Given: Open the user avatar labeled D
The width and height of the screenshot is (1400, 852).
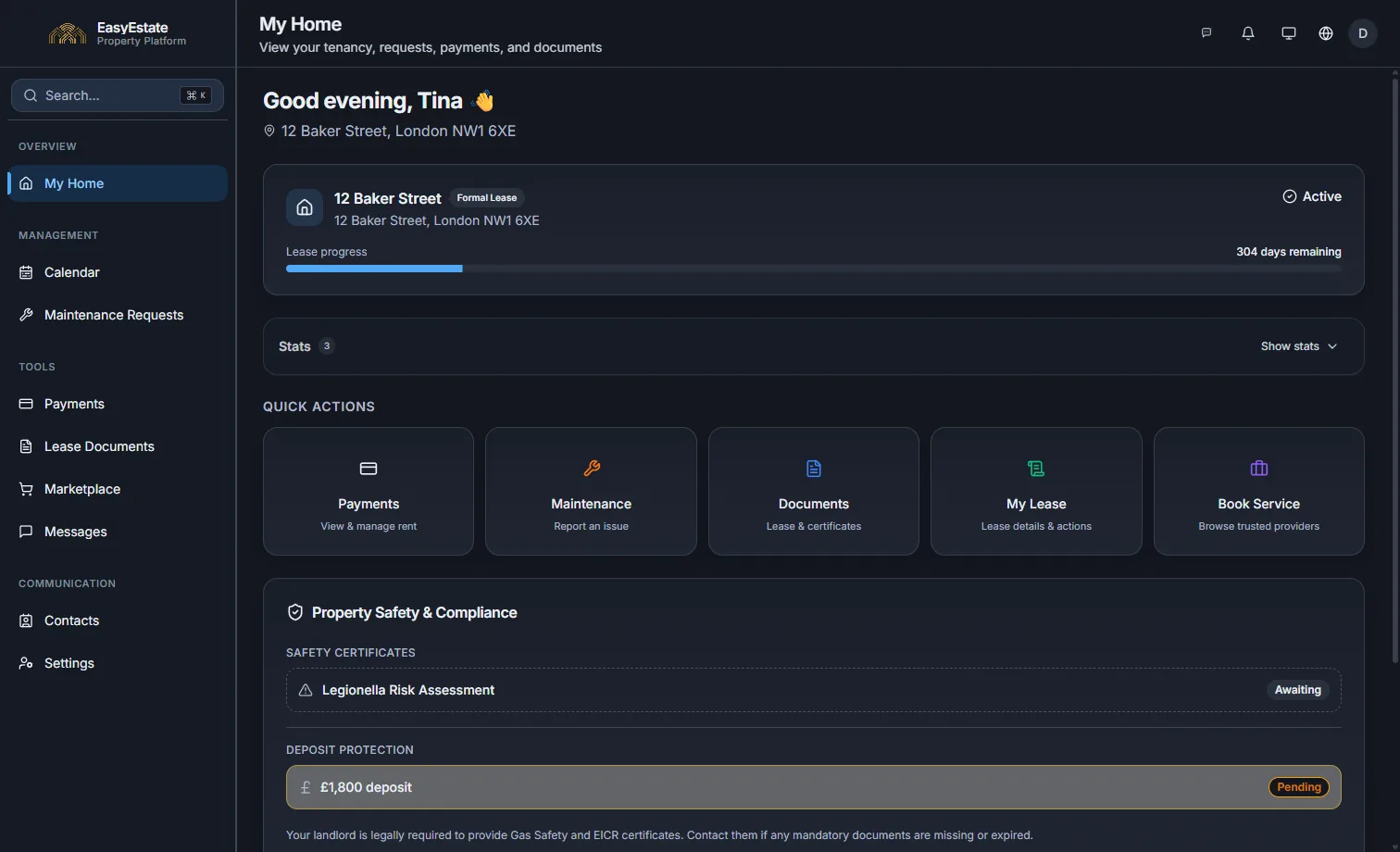Looking at the screenshot, I should (1363, 33).
